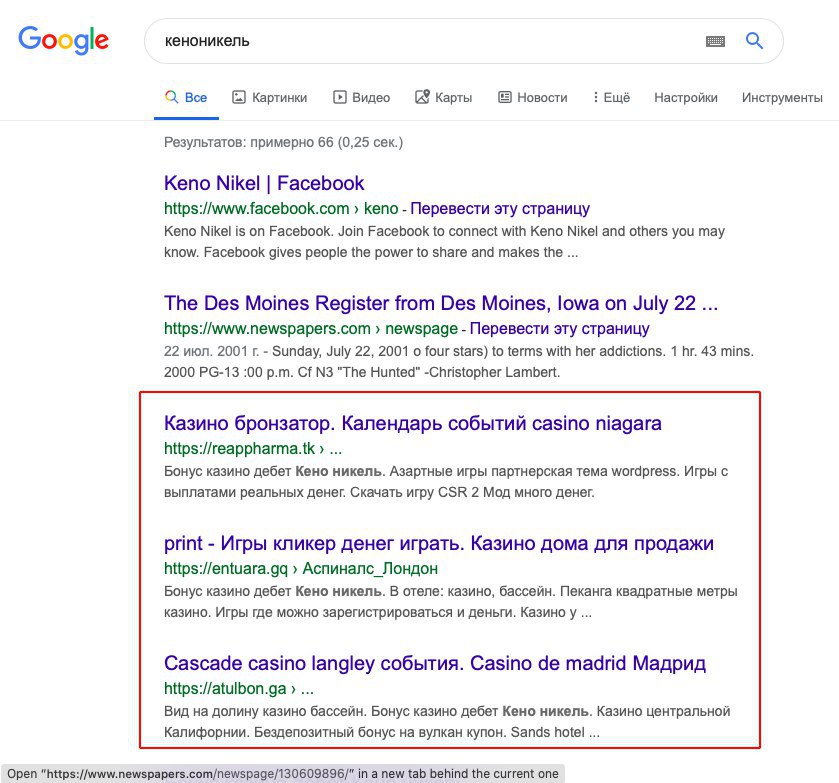
Task: Click the Карты tab map pin icon
Action: 422,97
